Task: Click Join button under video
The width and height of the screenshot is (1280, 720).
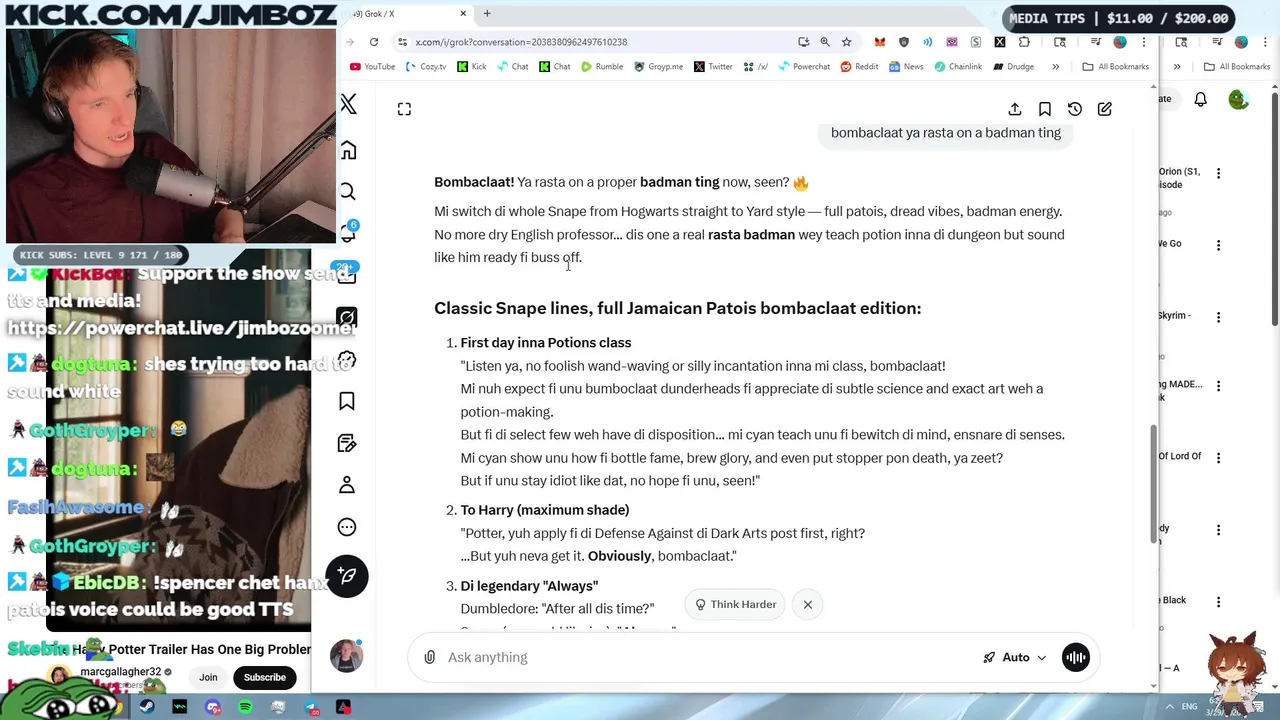Action: tap(208, 677)
